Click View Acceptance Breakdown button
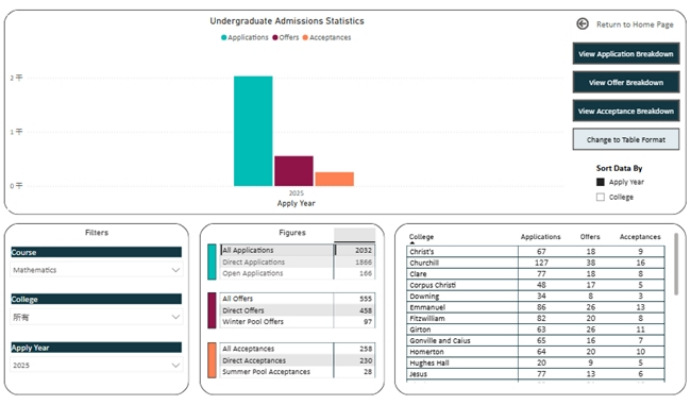692x406 pixels. coord(625,111)
